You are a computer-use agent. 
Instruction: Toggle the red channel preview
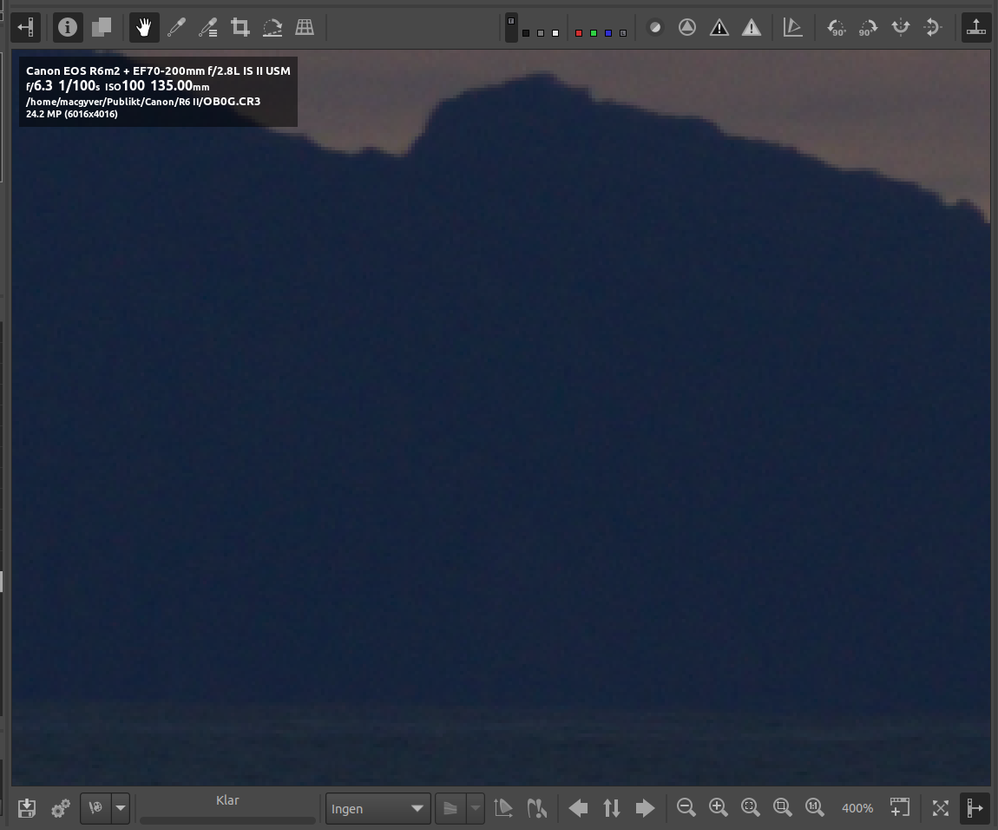point(579,33)
